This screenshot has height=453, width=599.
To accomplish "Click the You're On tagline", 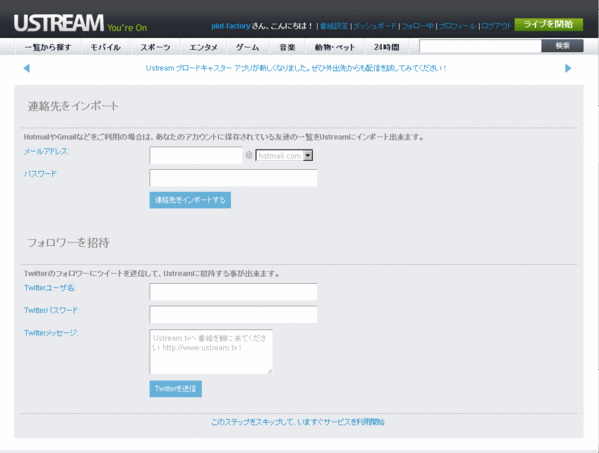I will (127, 28).
